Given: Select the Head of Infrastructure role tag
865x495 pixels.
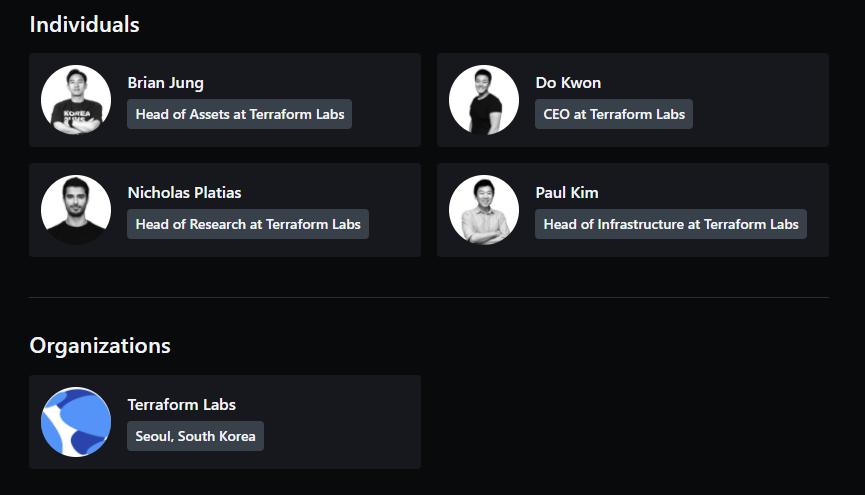Looking at the screenshot, I should [671, 224].
